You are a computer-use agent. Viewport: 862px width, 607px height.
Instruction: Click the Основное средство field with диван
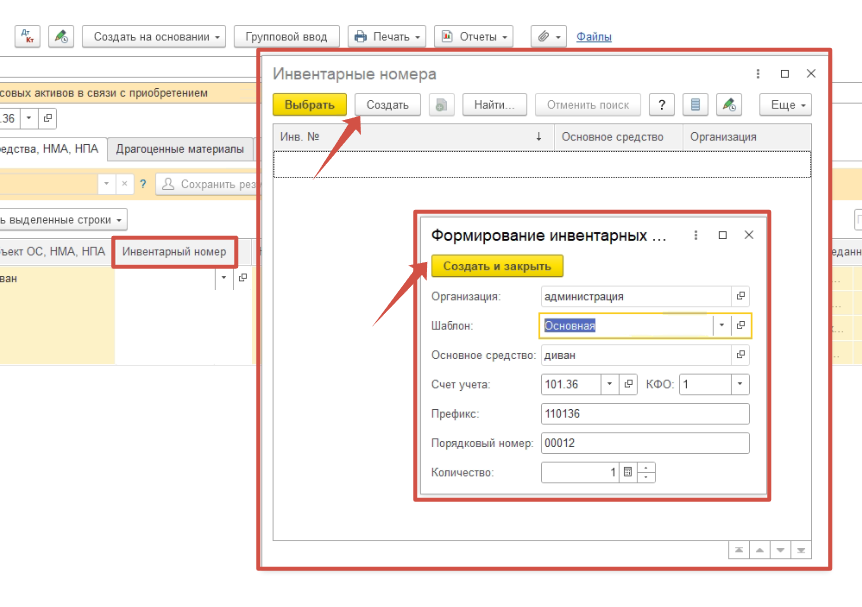636,355
